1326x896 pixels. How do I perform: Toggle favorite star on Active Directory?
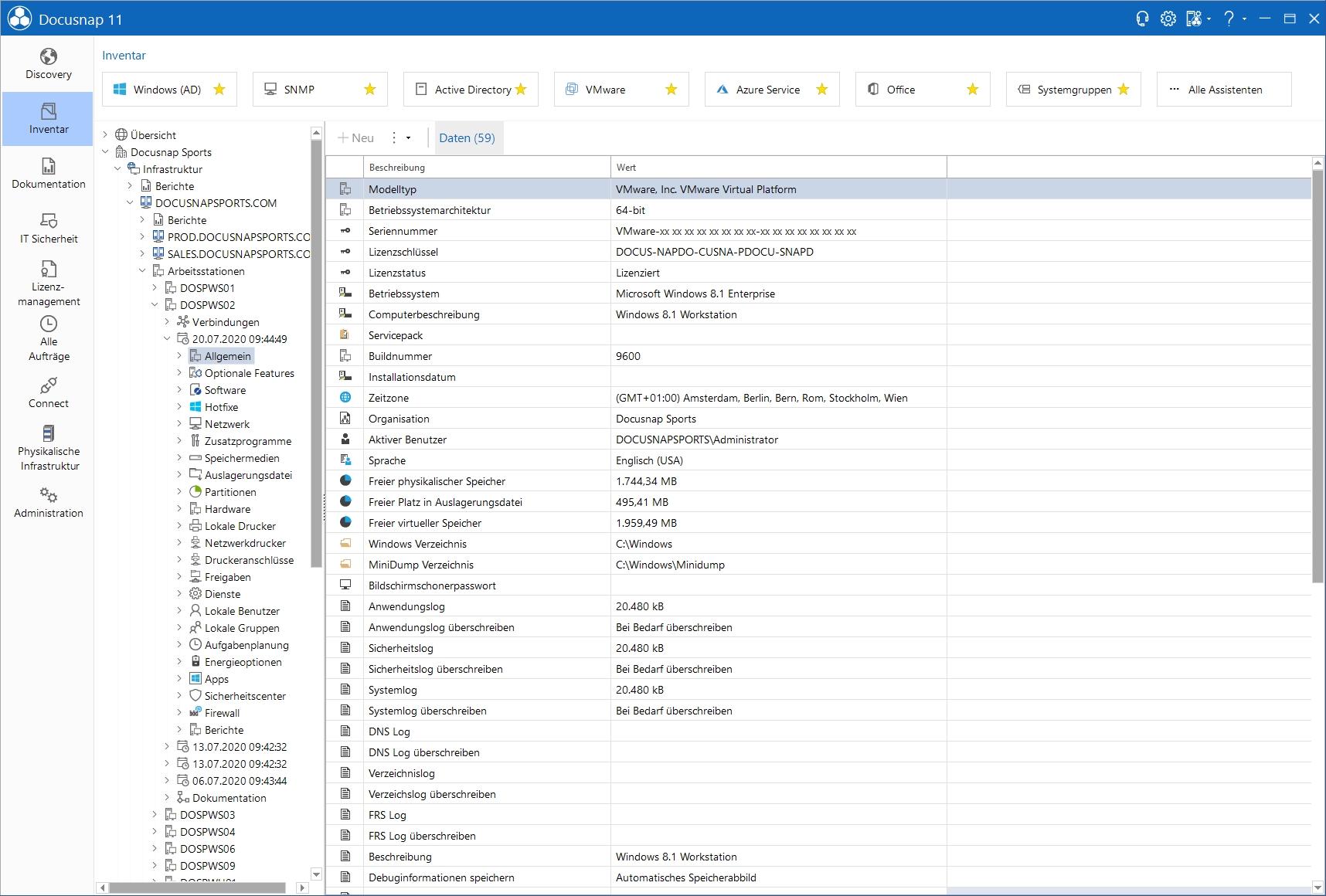click(521, 90)
